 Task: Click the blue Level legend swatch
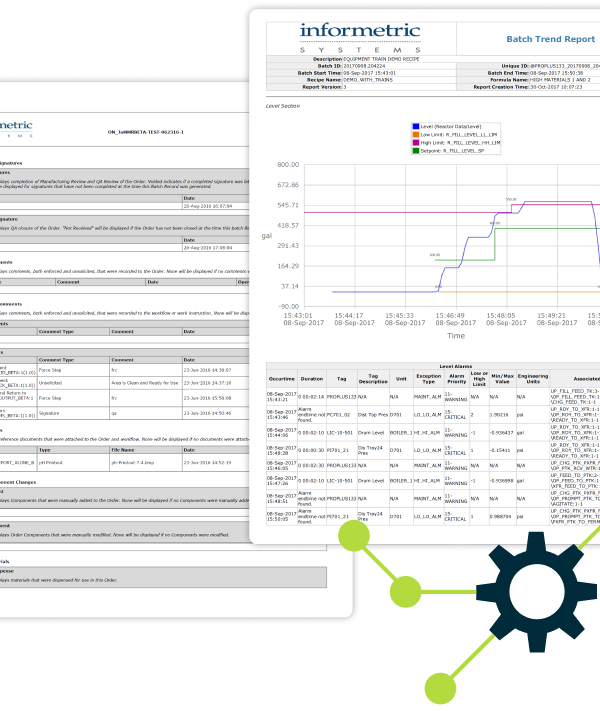coord(415,127)
